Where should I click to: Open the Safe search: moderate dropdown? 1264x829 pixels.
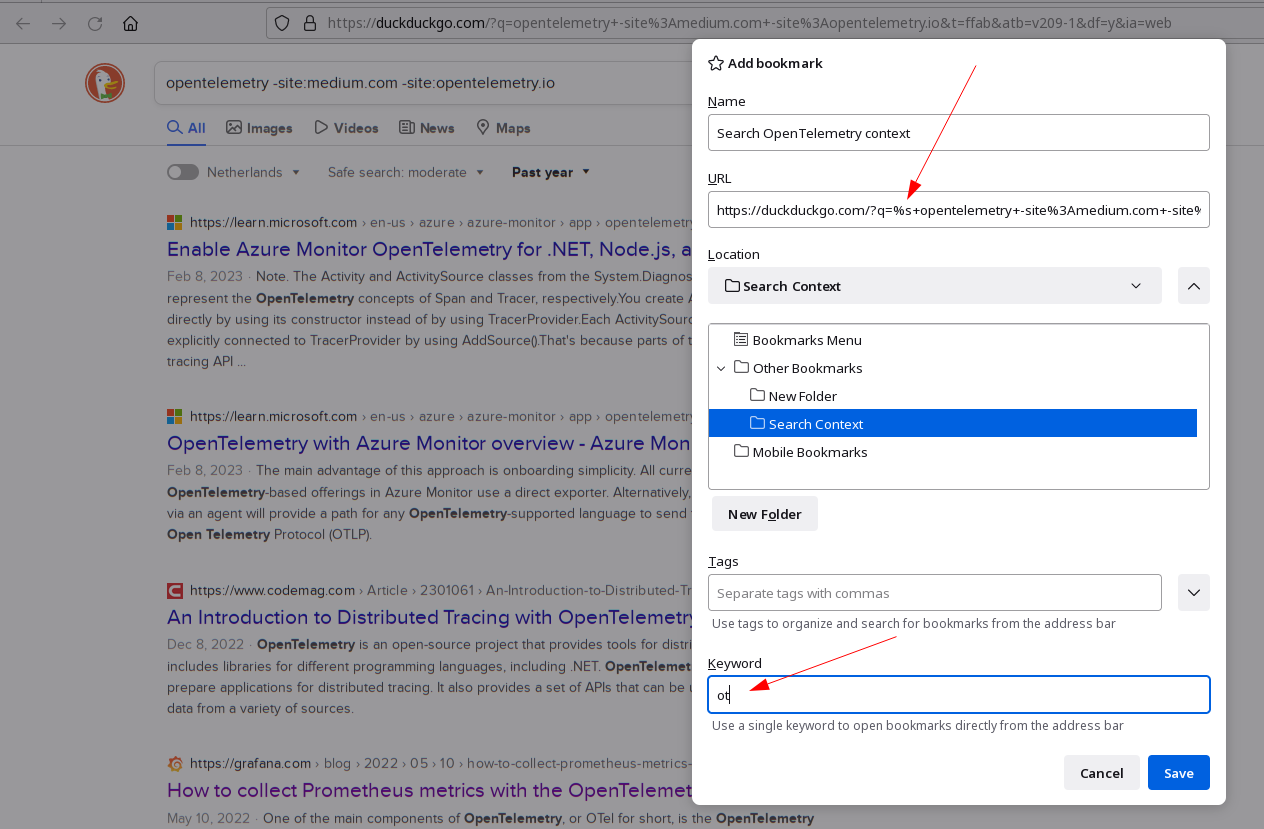[406, 172]
